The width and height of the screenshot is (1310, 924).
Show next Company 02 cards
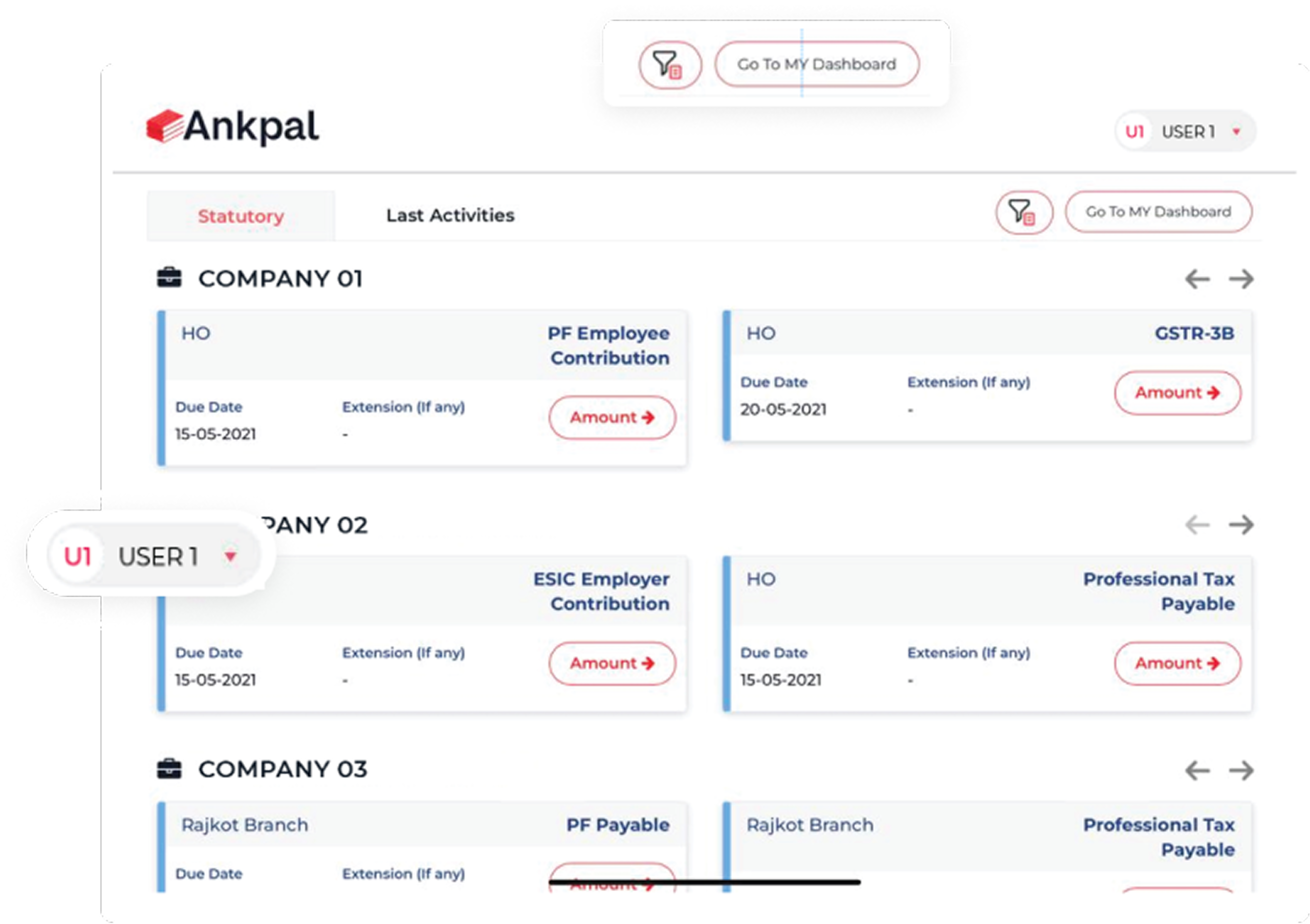pos(1241,525)
